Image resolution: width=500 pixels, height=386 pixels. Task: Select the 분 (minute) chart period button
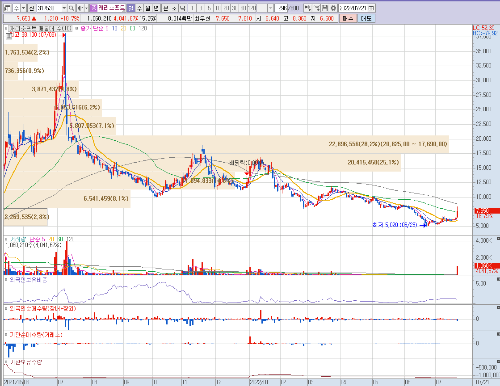point(165,8)
